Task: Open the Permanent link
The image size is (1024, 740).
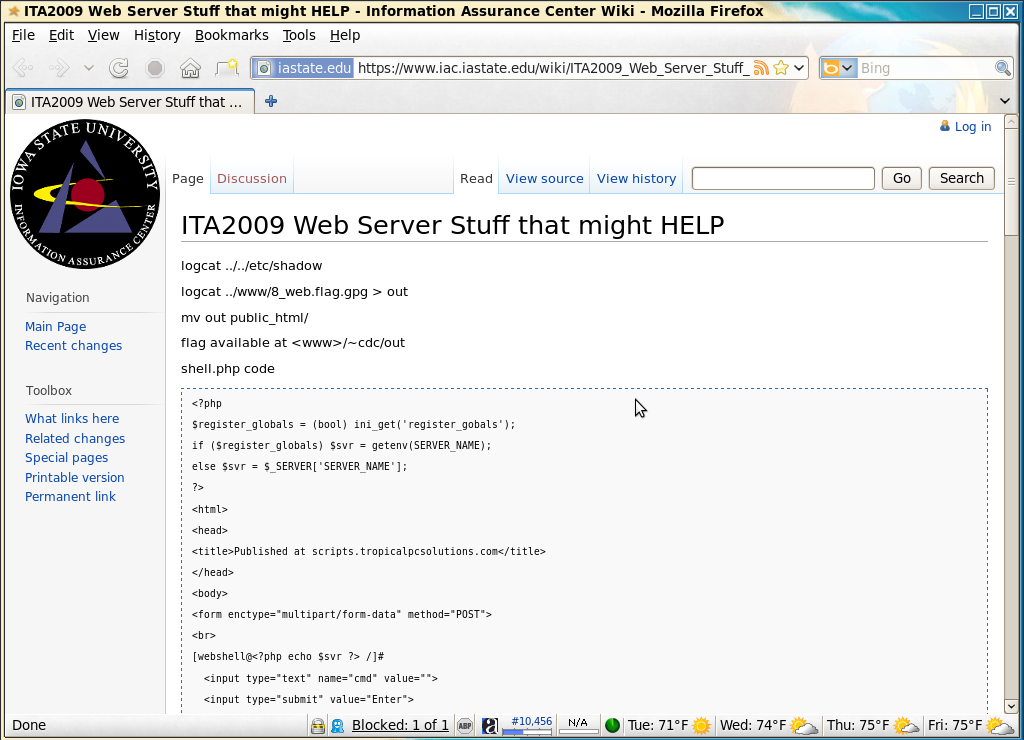Action: pyautogui.click(x=70, y=496)
